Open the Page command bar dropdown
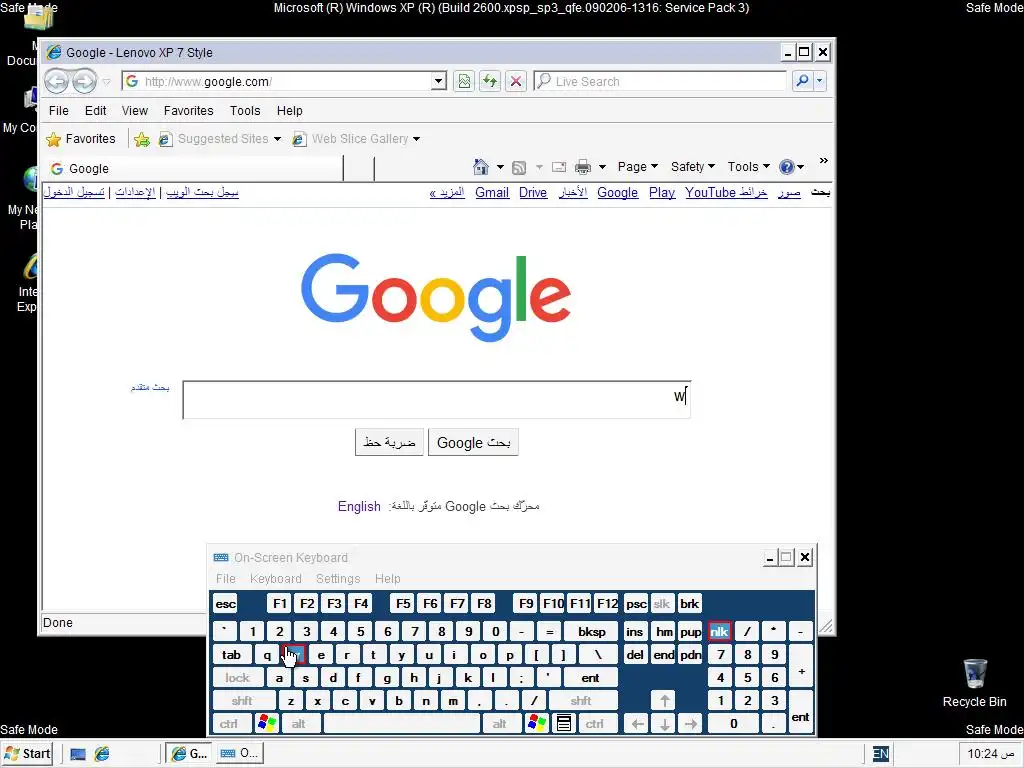This screenshot has width=1024, height=768. 637,167
